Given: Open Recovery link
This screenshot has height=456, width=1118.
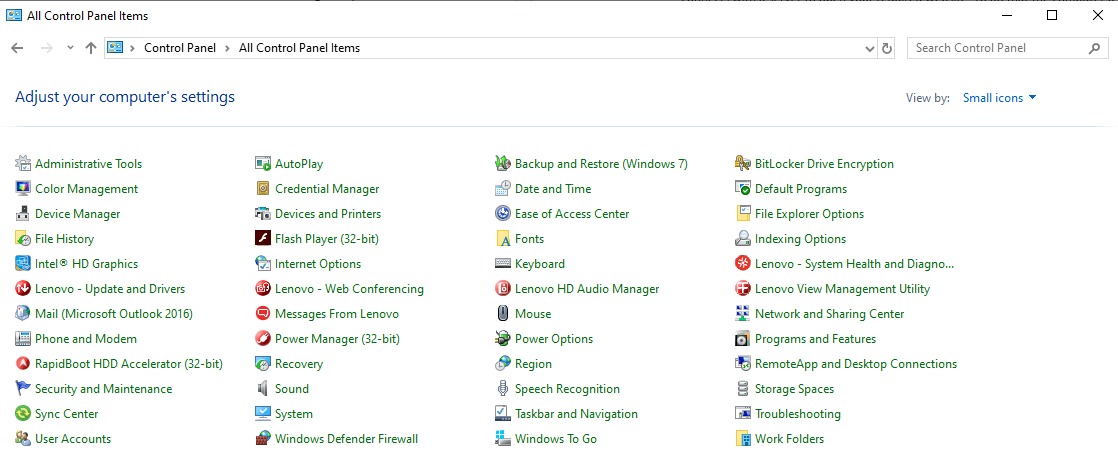Looking at the screenshot, I should coord(299,364).
